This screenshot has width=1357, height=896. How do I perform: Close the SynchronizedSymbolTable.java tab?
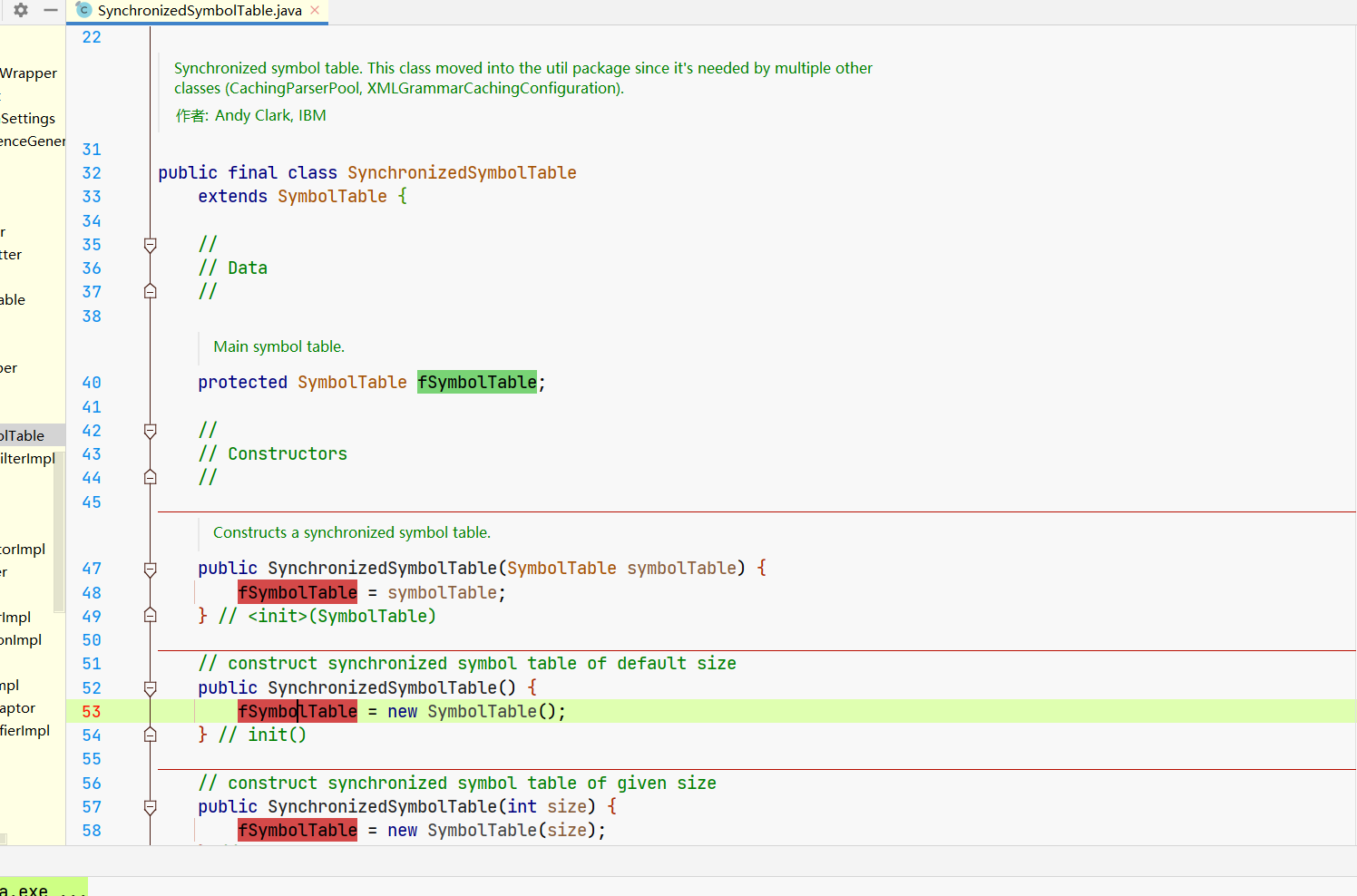(x=315, y=10)
